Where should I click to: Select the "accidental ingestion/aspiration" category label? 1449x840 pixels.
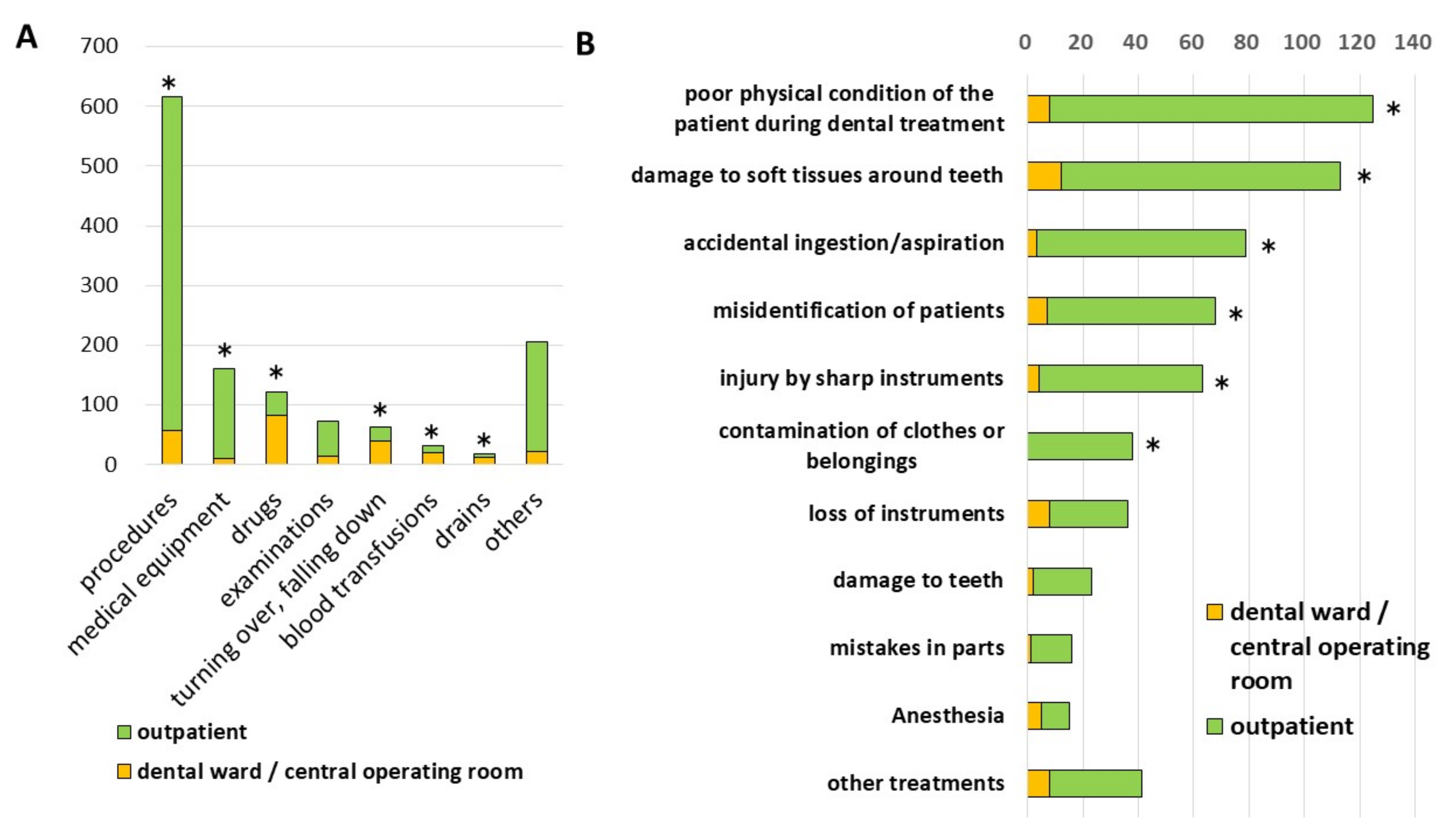point(843,243)
